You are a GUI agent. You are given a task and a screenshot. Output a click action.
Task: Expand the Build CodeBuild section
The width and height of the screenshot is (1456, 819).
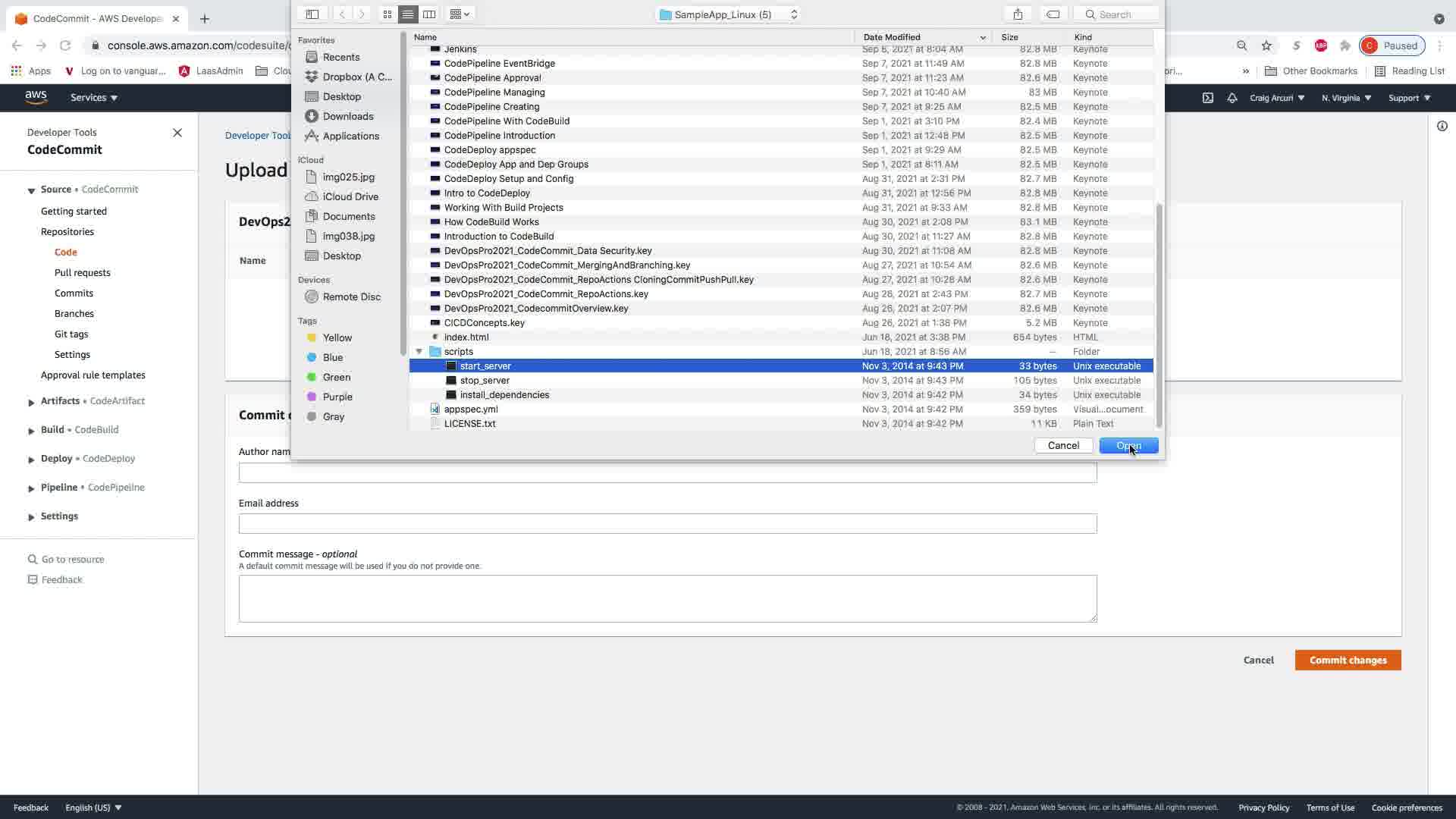[x=31, y=431]
